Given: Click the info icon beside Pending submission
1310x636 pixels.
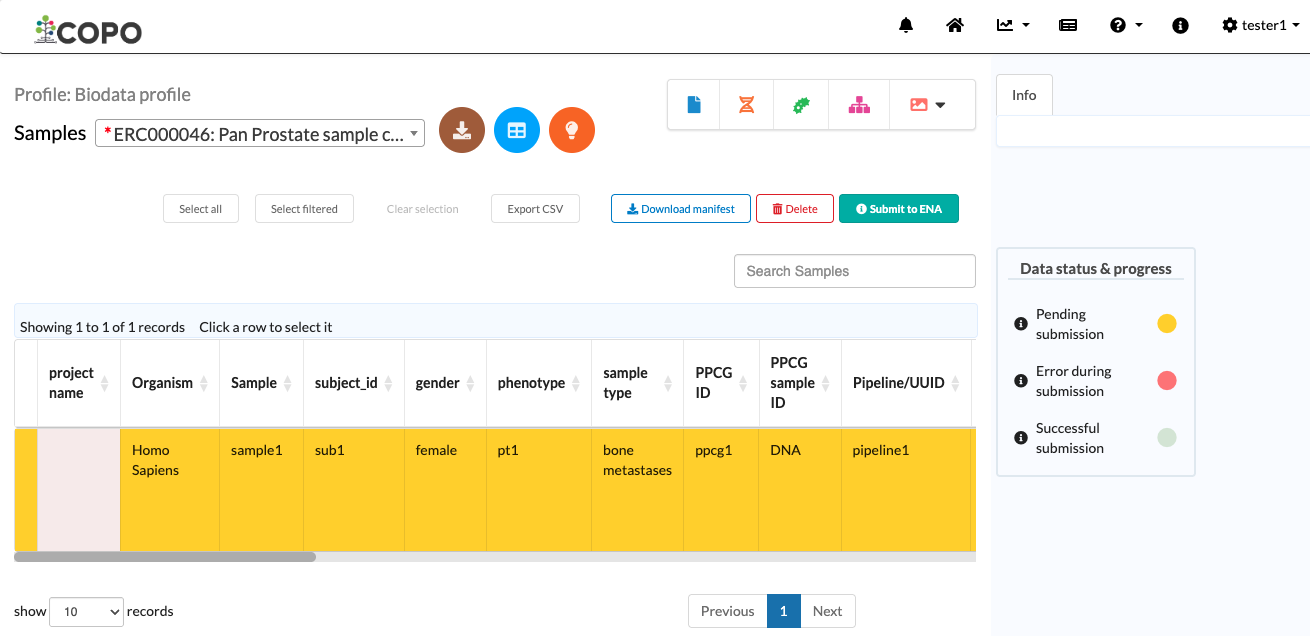Looking at the screenshot, I should coord(1021,324).
